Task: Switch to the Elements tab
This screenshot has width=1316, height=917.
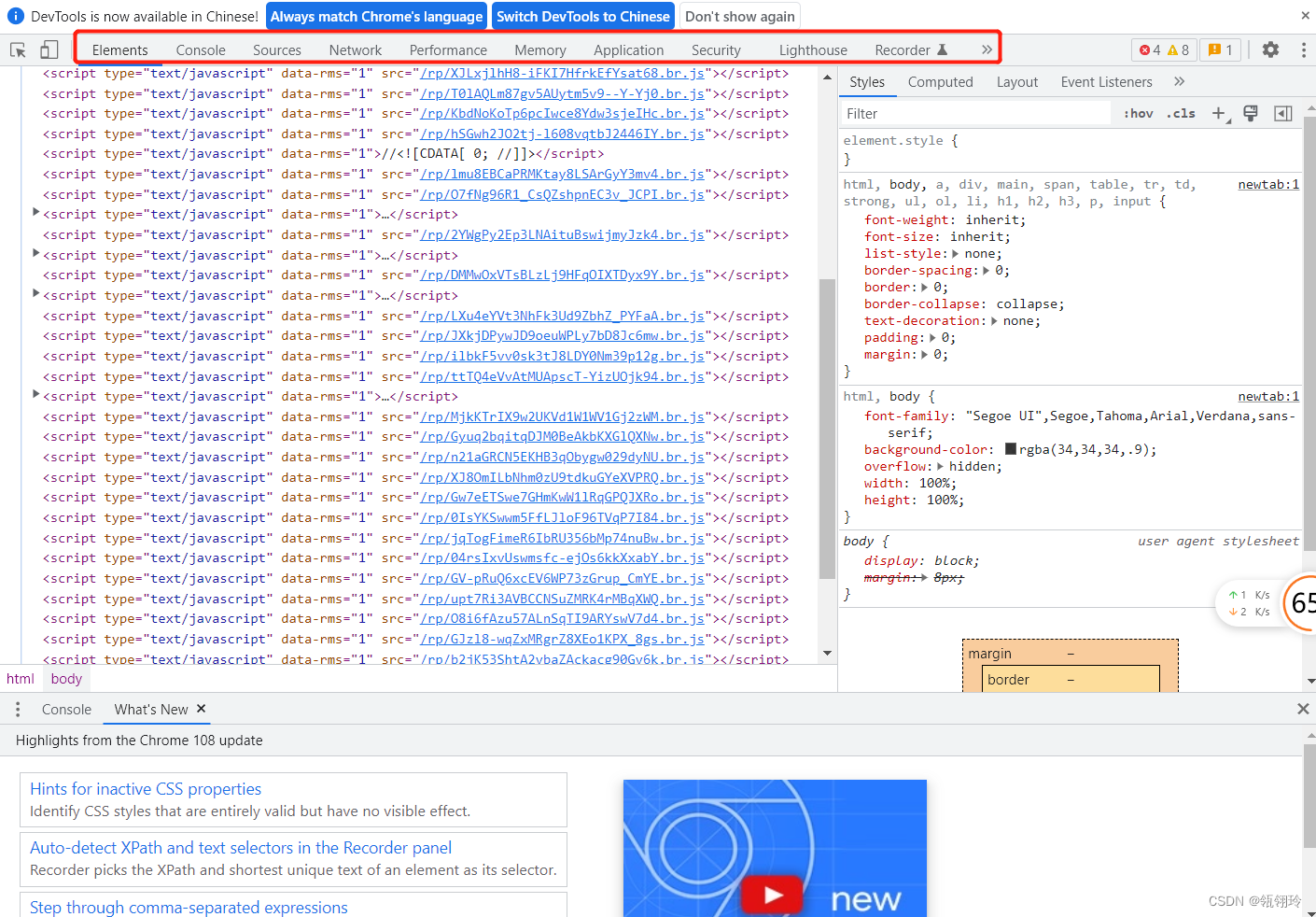Action: point(119,50)
